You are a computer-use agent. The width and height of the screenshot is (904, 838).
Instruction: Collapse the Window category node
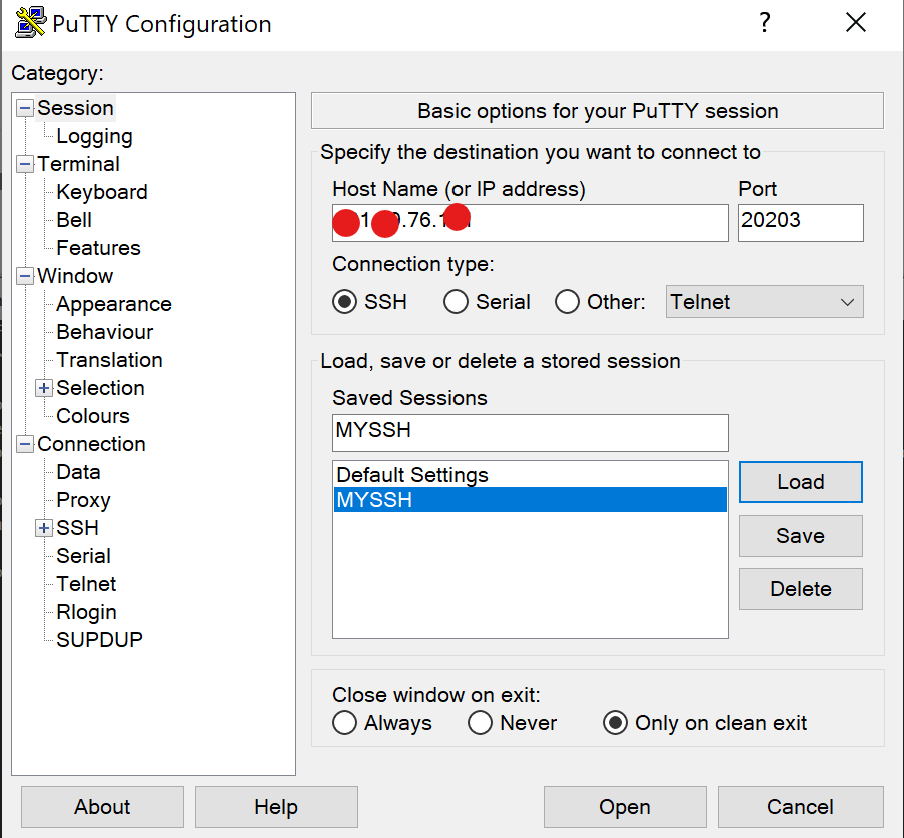(x=24, y=276)
